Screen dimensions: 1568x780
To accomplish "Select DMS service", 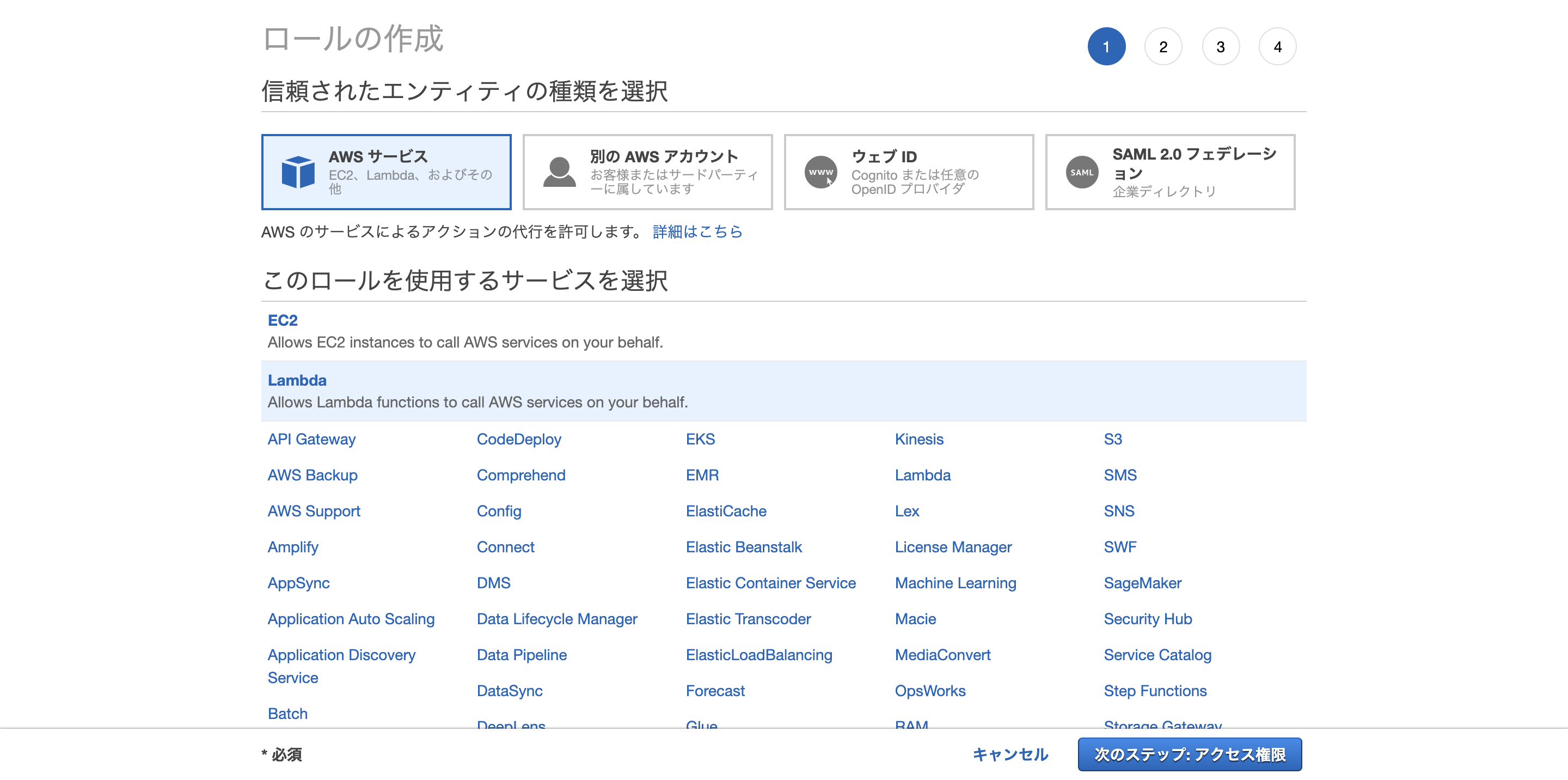I will click(x=494, y=583).
